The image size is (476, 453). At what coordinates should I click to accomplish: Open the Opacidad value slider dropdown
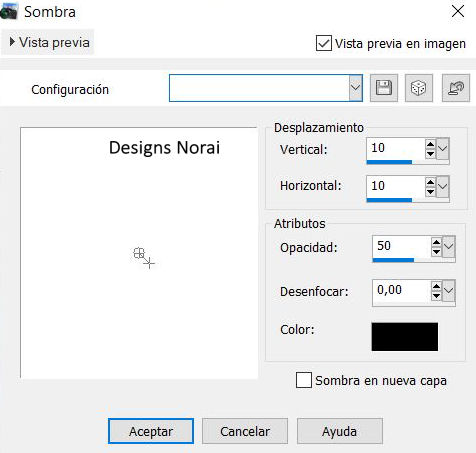point(449,247)
